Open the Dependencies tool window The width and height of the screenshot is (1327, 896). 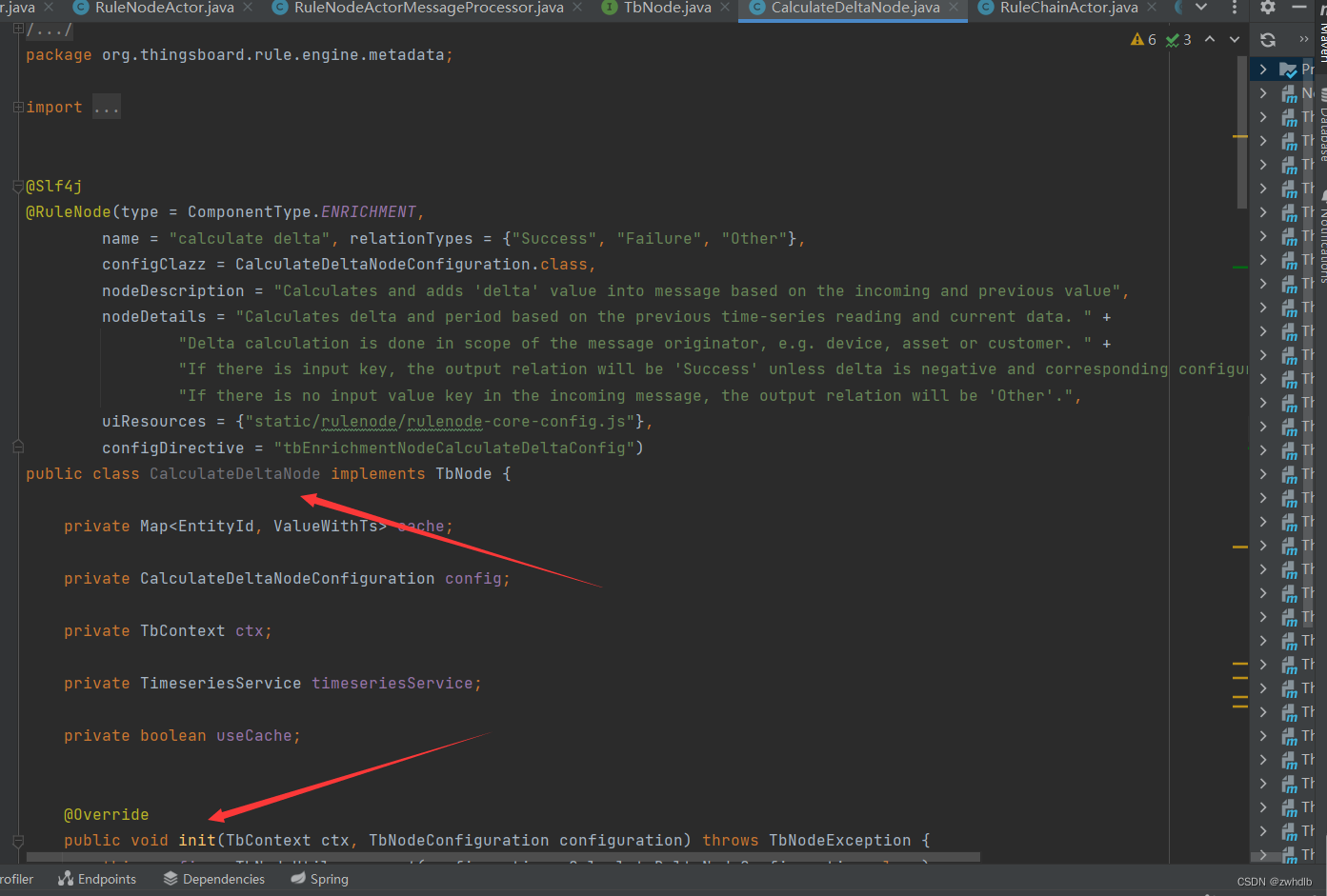pos(214,879)
